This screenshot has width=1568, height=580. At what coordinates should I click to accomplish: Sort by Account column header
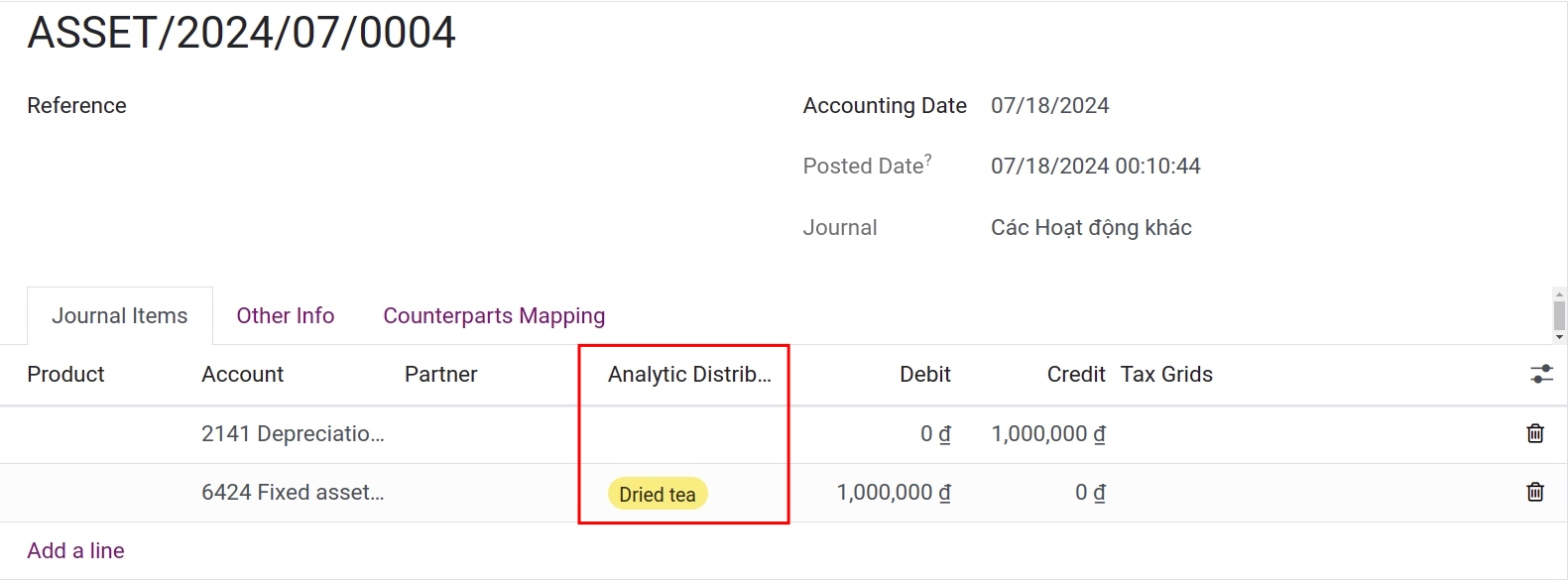tap(242, 374)
